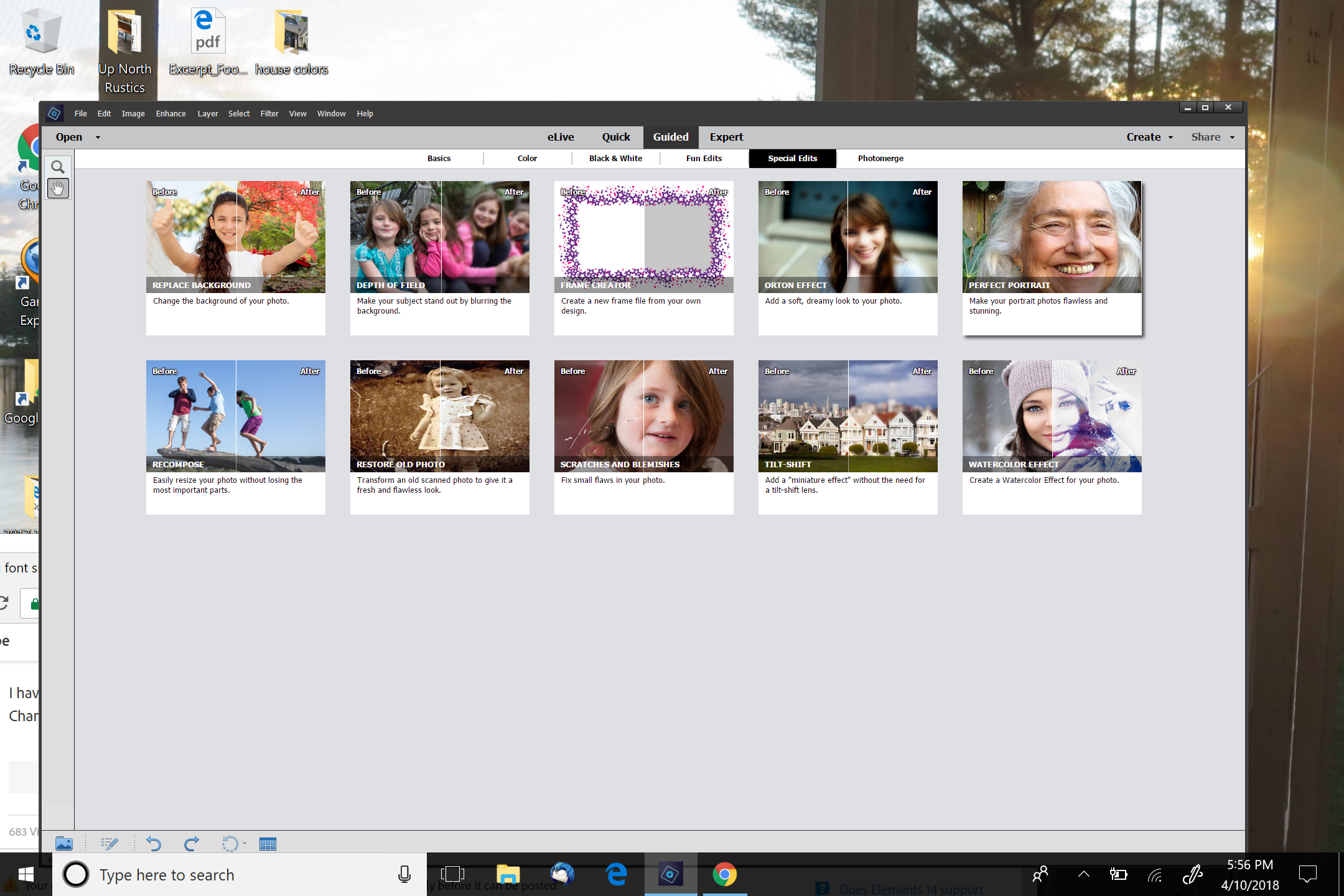Switch to Expert mode tab
1344x896 pixels.
point(726,137)
